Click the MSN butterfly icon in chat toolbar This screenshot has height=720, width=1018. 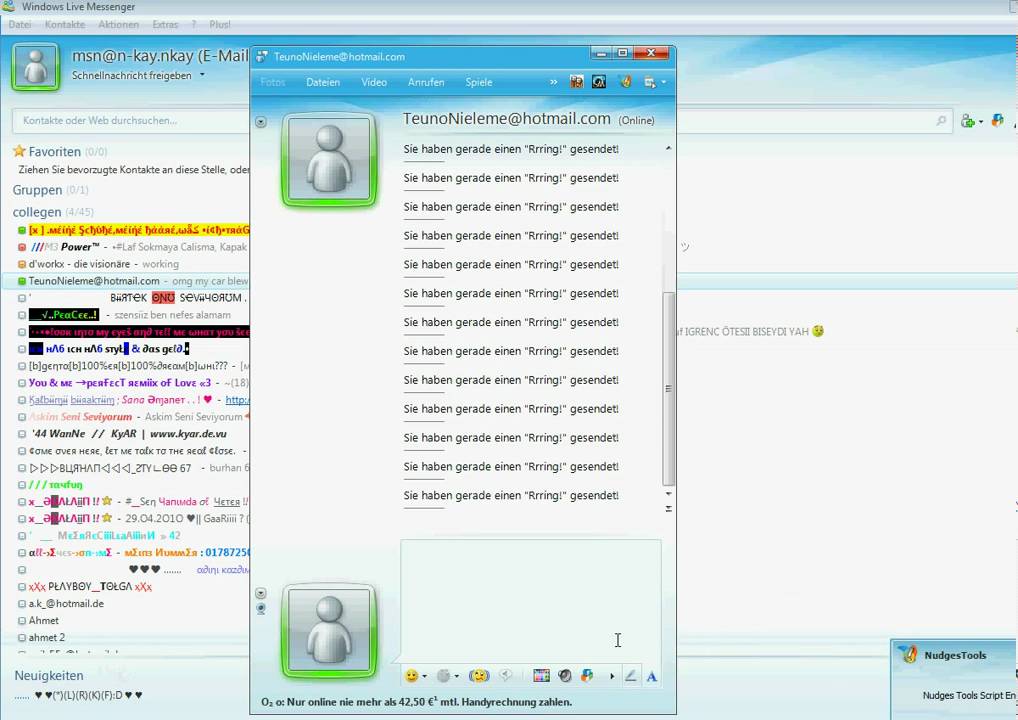(x=587, y=676)
